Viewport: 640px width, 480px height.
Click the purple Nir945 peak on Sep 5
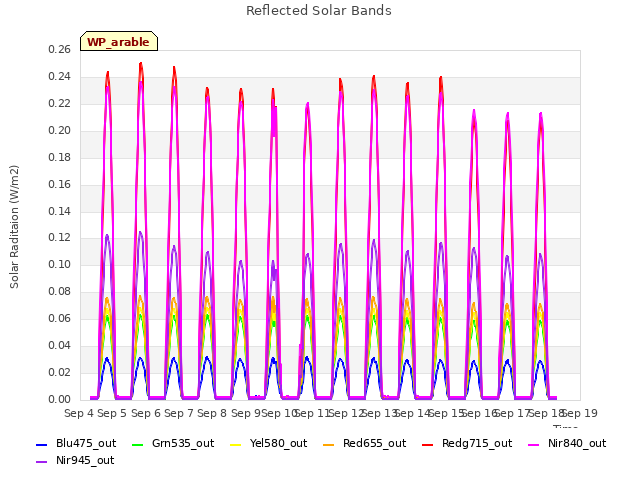[x=107, y=236]
